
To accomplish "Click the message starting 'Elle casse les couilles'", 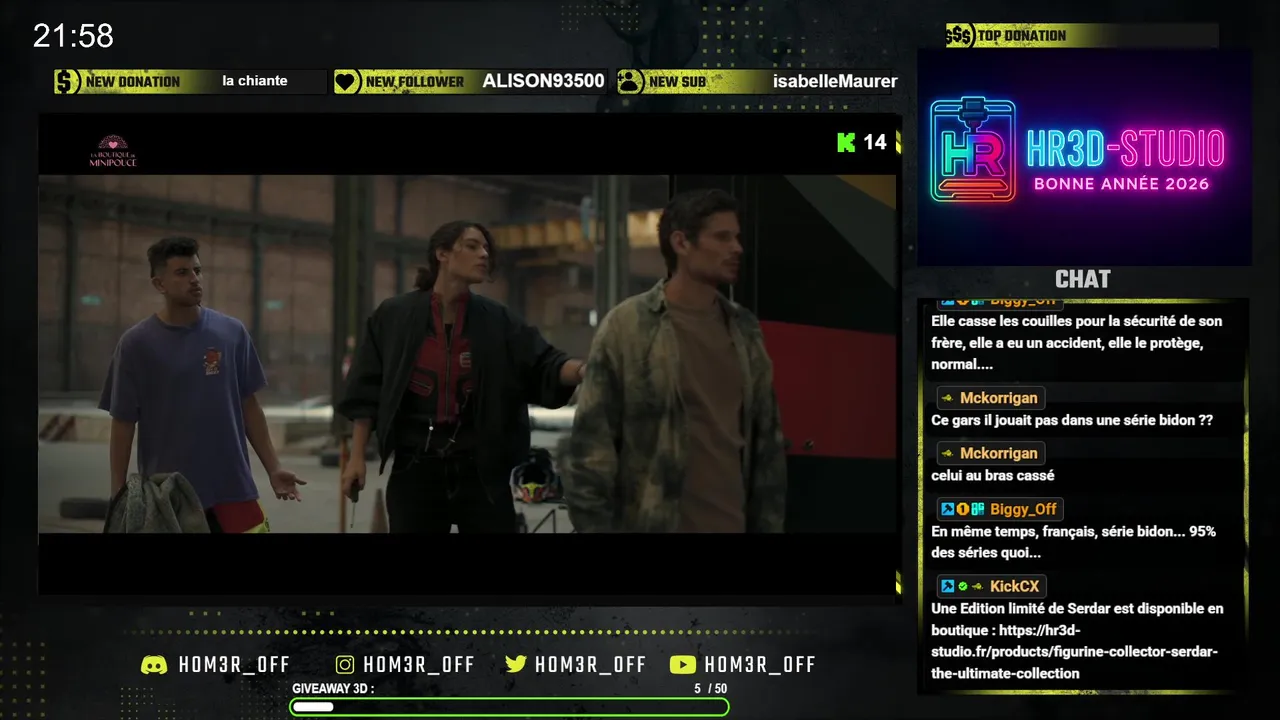I will coord(1076,343).
